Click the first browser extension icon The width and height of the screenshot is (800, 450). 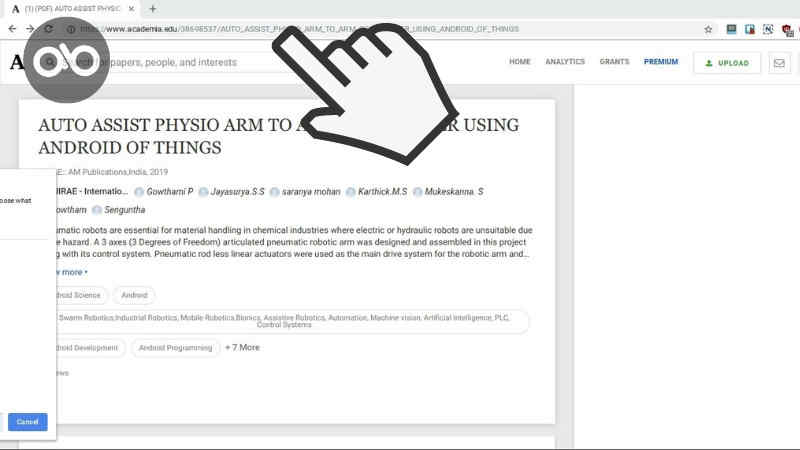731,29
